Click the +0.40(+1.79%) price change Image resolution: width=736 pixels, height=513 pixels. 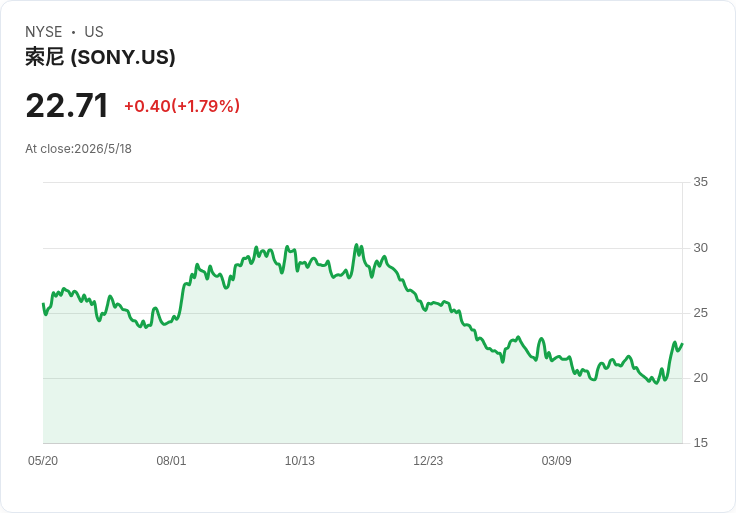pos(182,106)
